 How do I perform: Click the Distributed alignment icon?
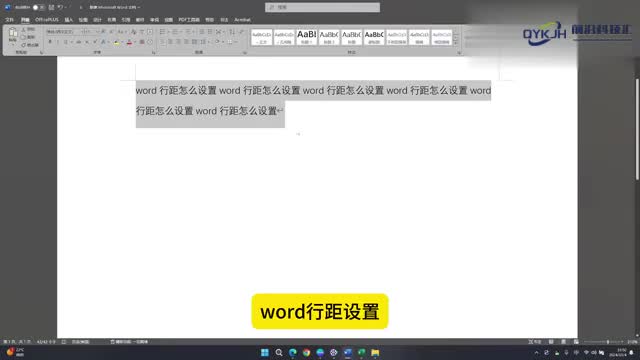point(194,42)
